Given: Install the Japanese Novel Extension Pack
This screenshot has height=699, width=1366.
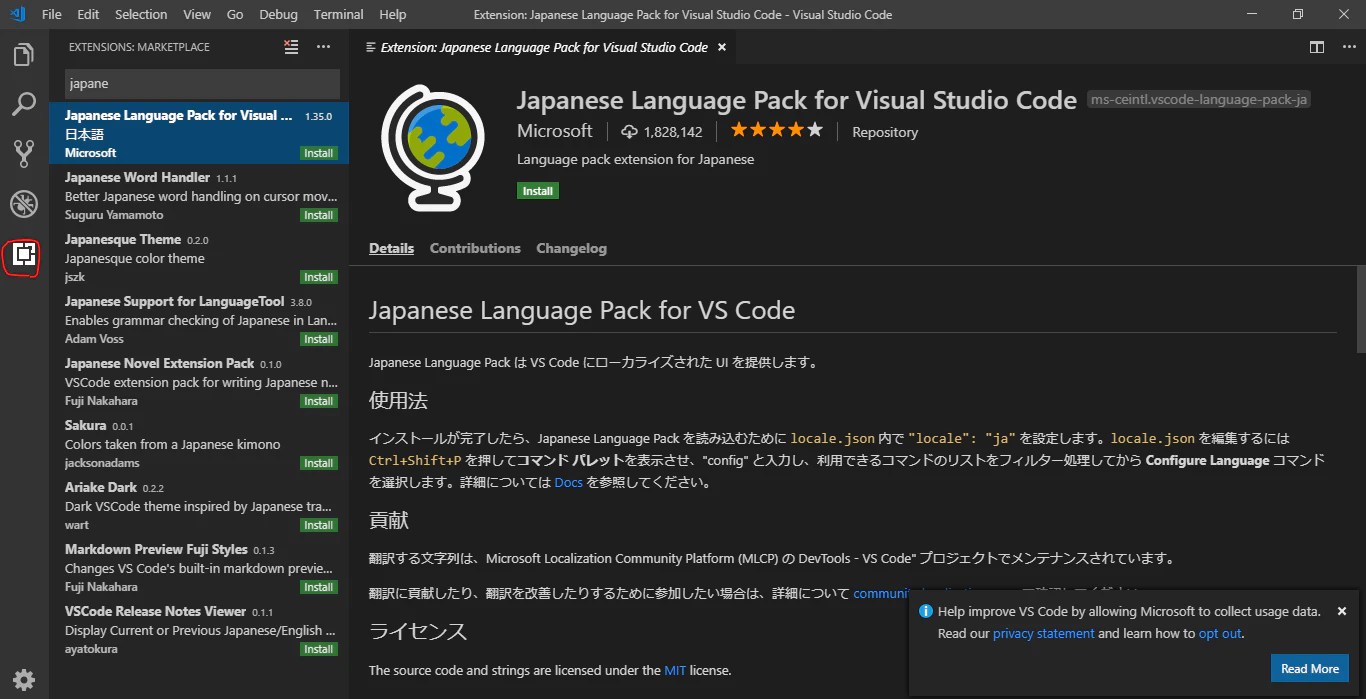Looking at the screenshot, I should 319,401.
